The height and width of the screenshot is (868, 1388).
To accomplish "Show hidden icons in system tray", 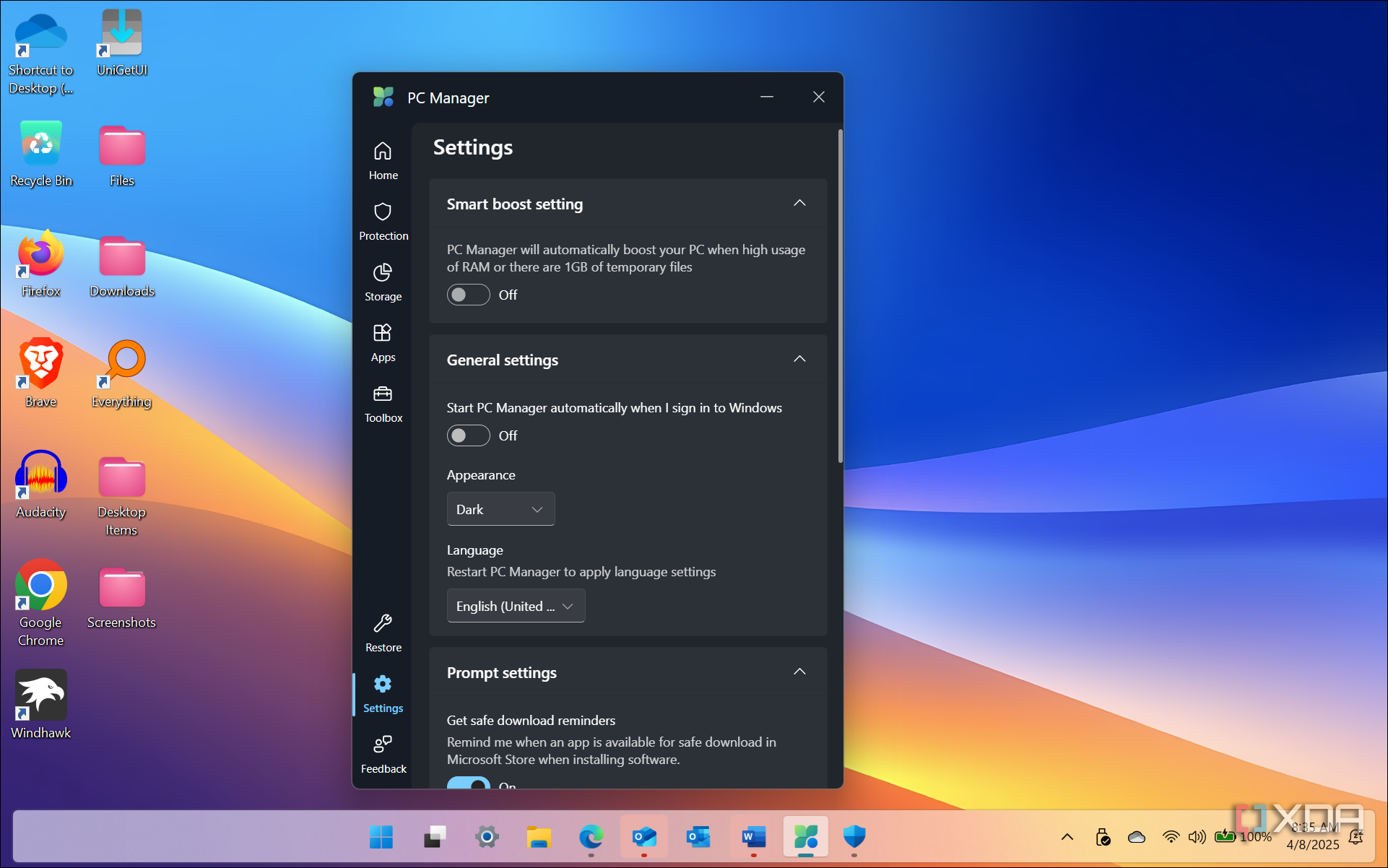I will pos(1067,838).
